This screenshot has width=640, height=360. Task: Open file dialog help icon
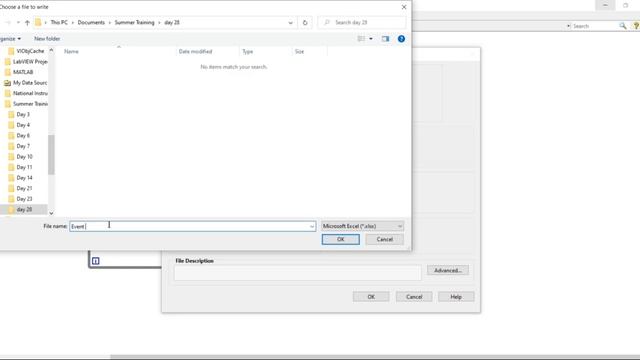click(x=401, y=39)
